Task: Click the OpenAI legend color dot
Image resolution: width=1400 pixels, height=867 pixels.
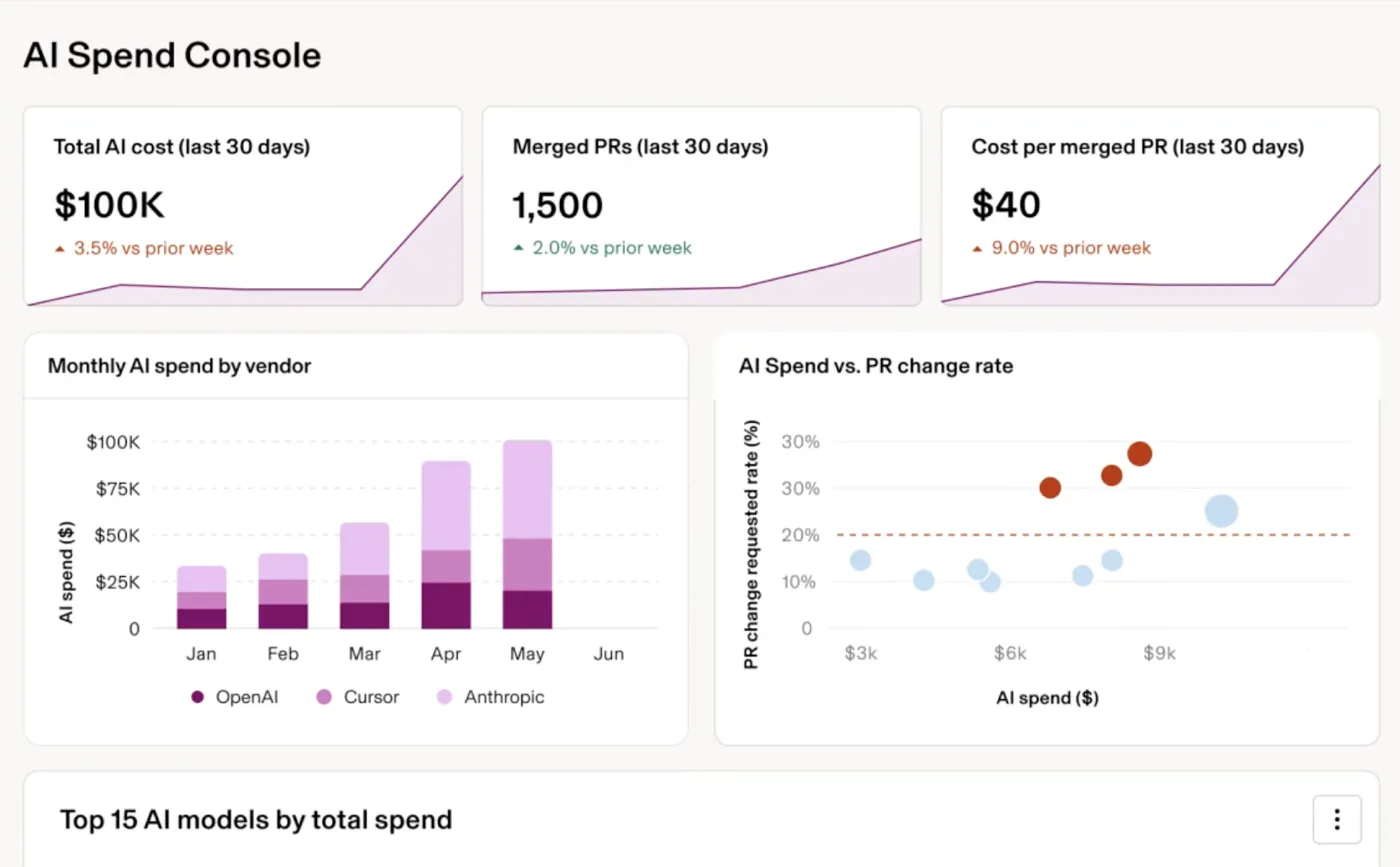Action: click(x=198, y=697)
